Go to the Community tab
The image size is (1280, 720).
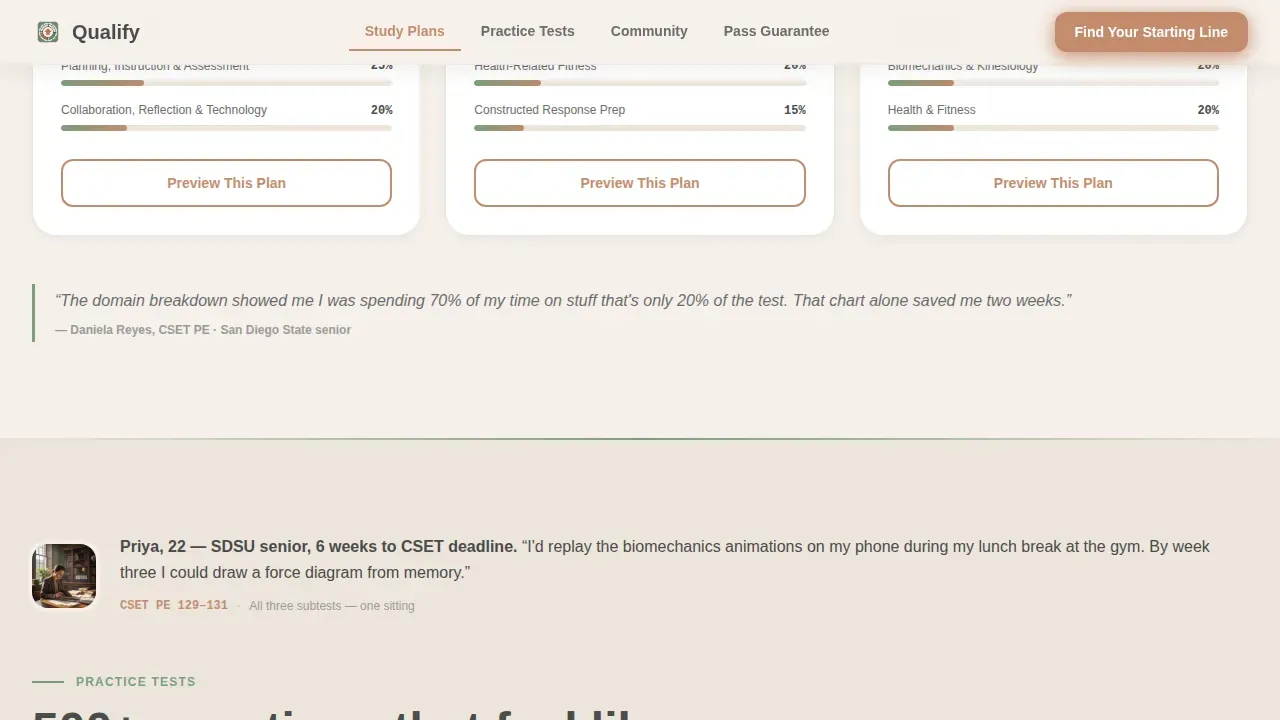pyautogui.click(x=649, y=31)
